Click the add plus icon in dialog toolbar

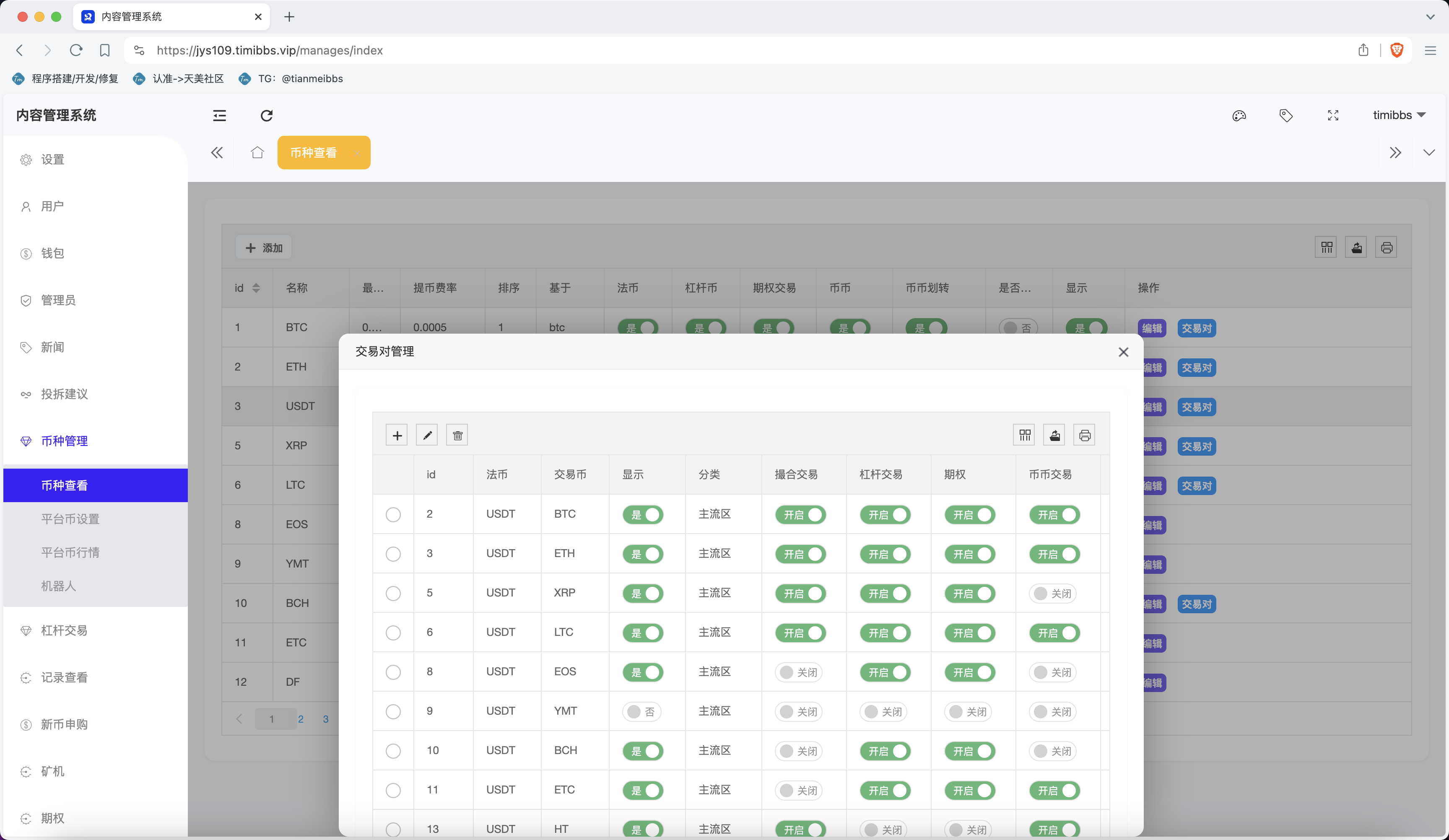[397, 435]
